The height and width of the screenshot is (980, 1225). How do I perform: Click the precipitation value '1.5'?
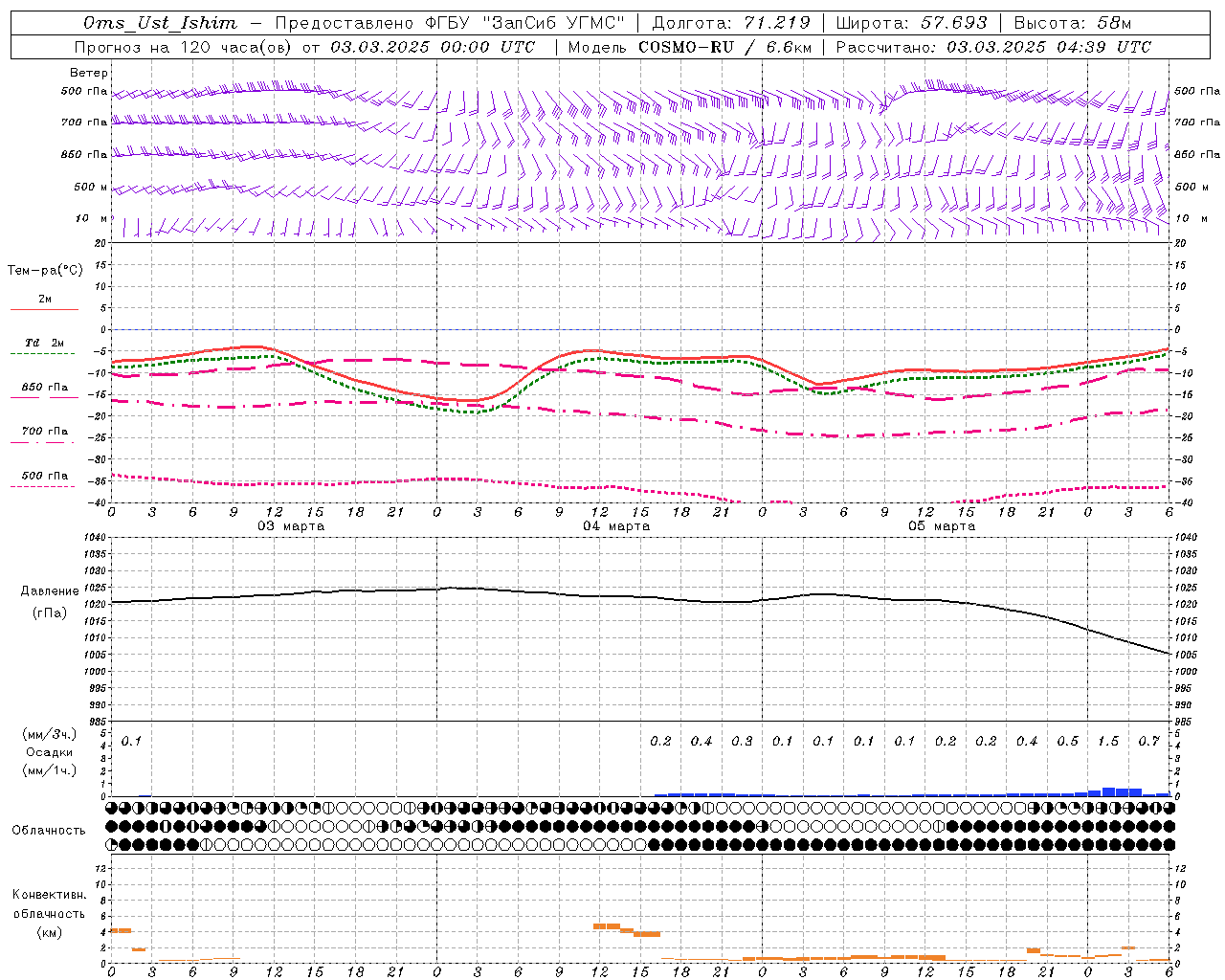coord(1108,741)
